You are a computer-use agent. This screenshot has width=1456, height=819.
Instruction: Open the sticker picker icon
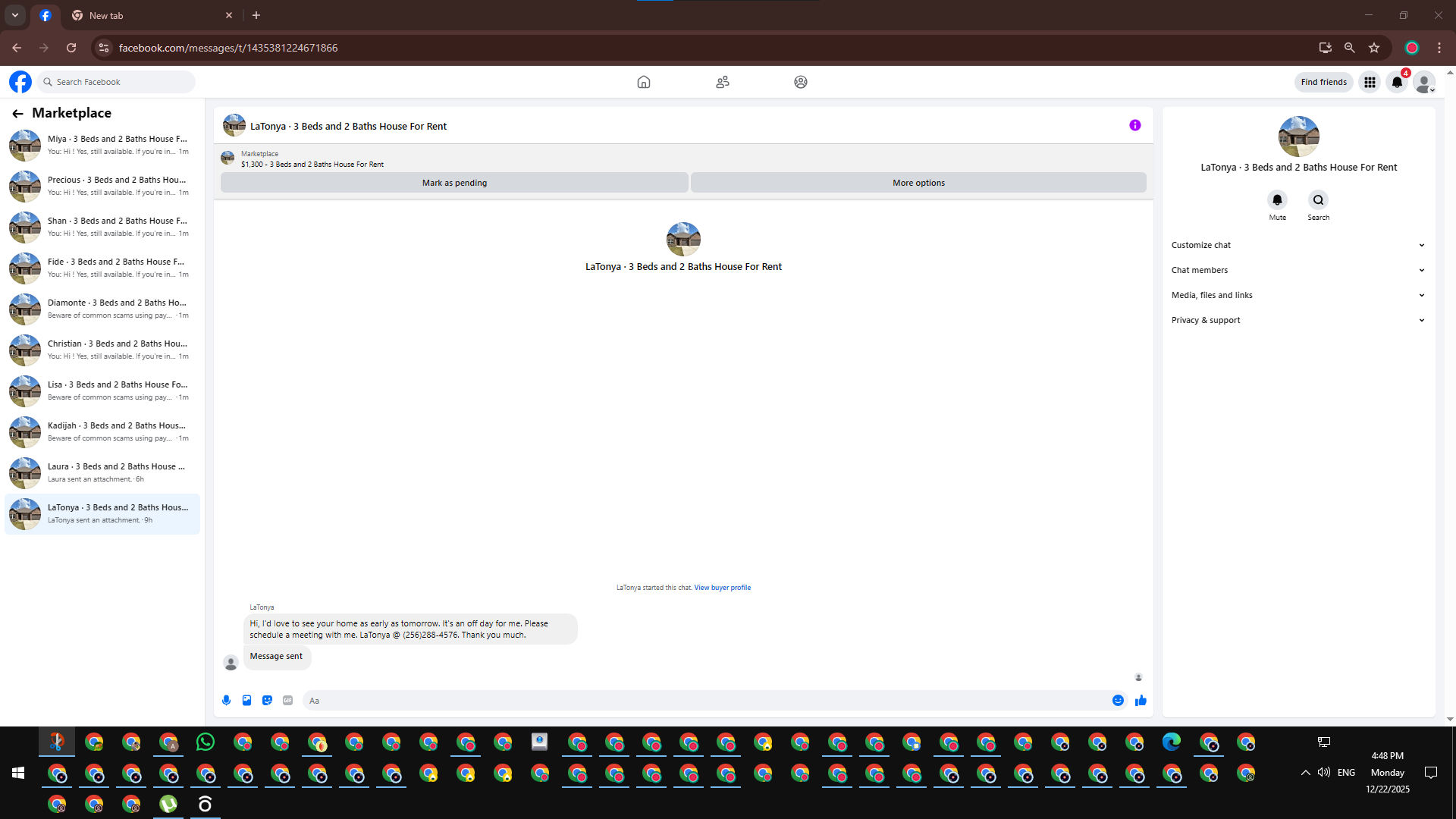click(x=267, y=701)
